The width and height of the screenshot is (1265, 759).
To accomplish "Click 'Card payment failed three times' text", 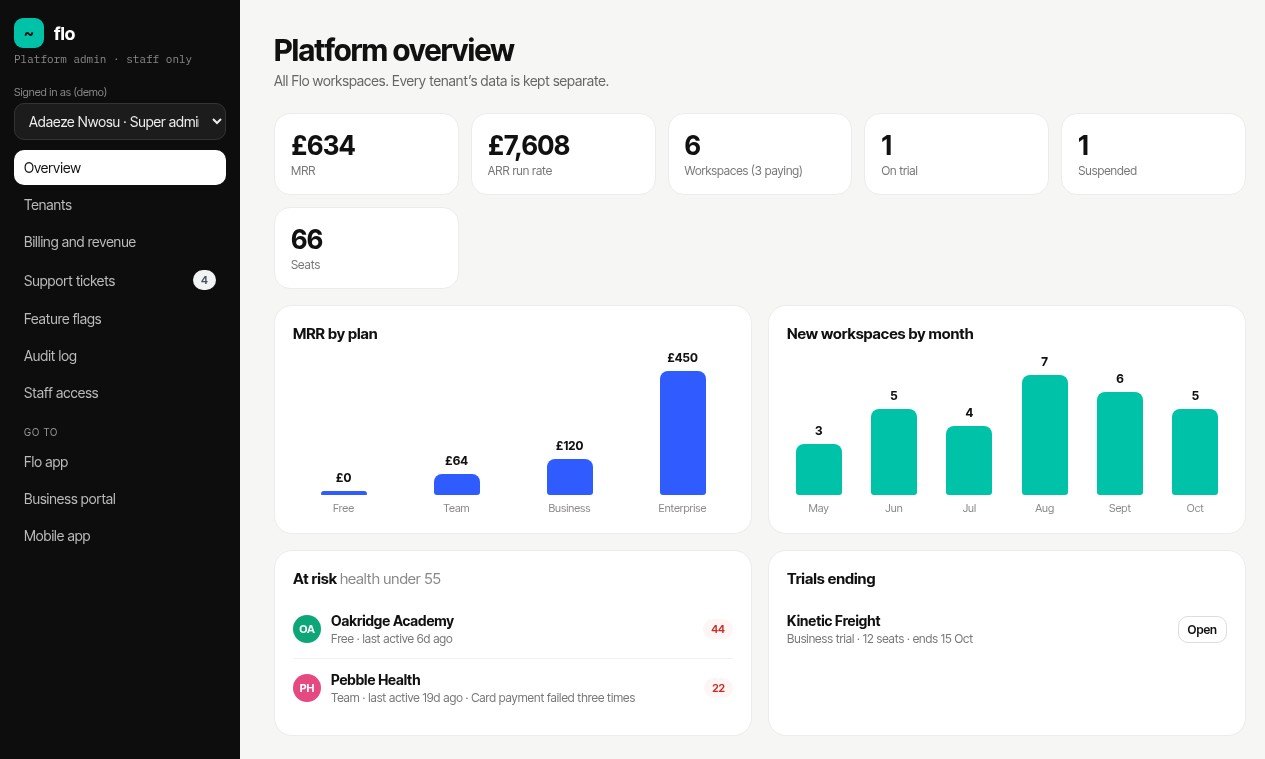I will (x=553, y=698).
